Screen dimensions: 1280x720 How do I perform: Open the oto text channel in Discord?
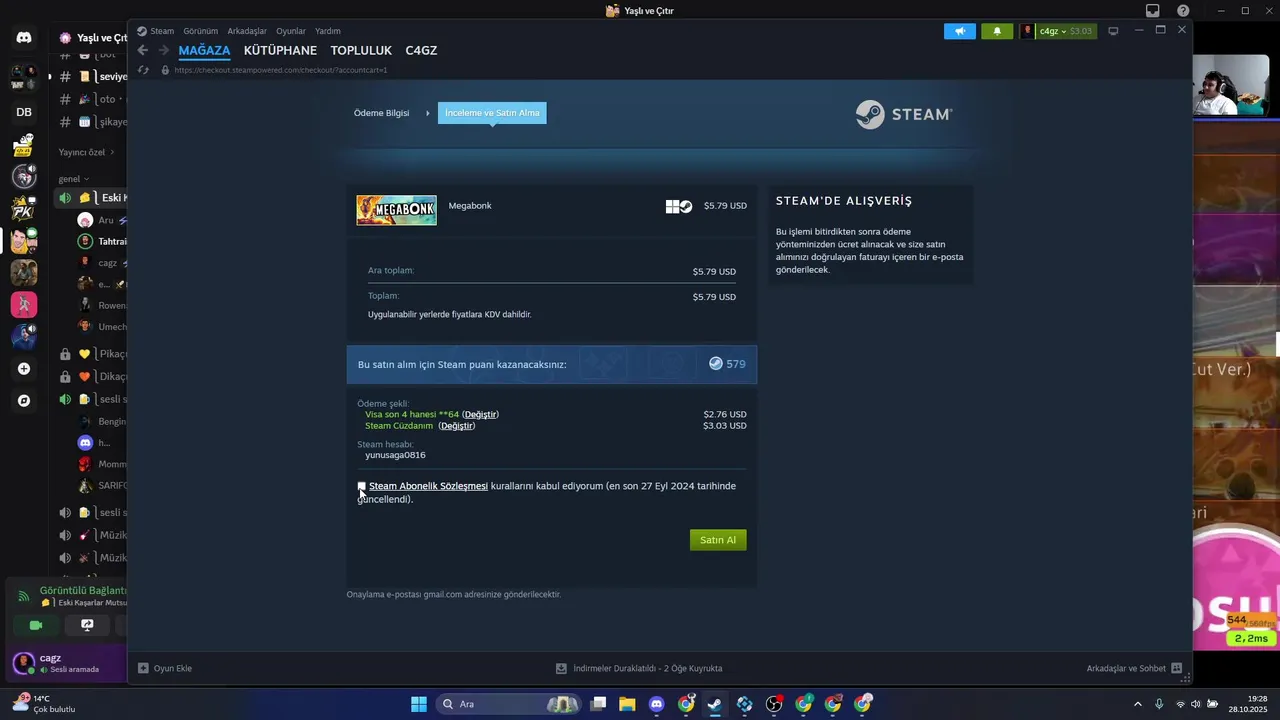92,99
